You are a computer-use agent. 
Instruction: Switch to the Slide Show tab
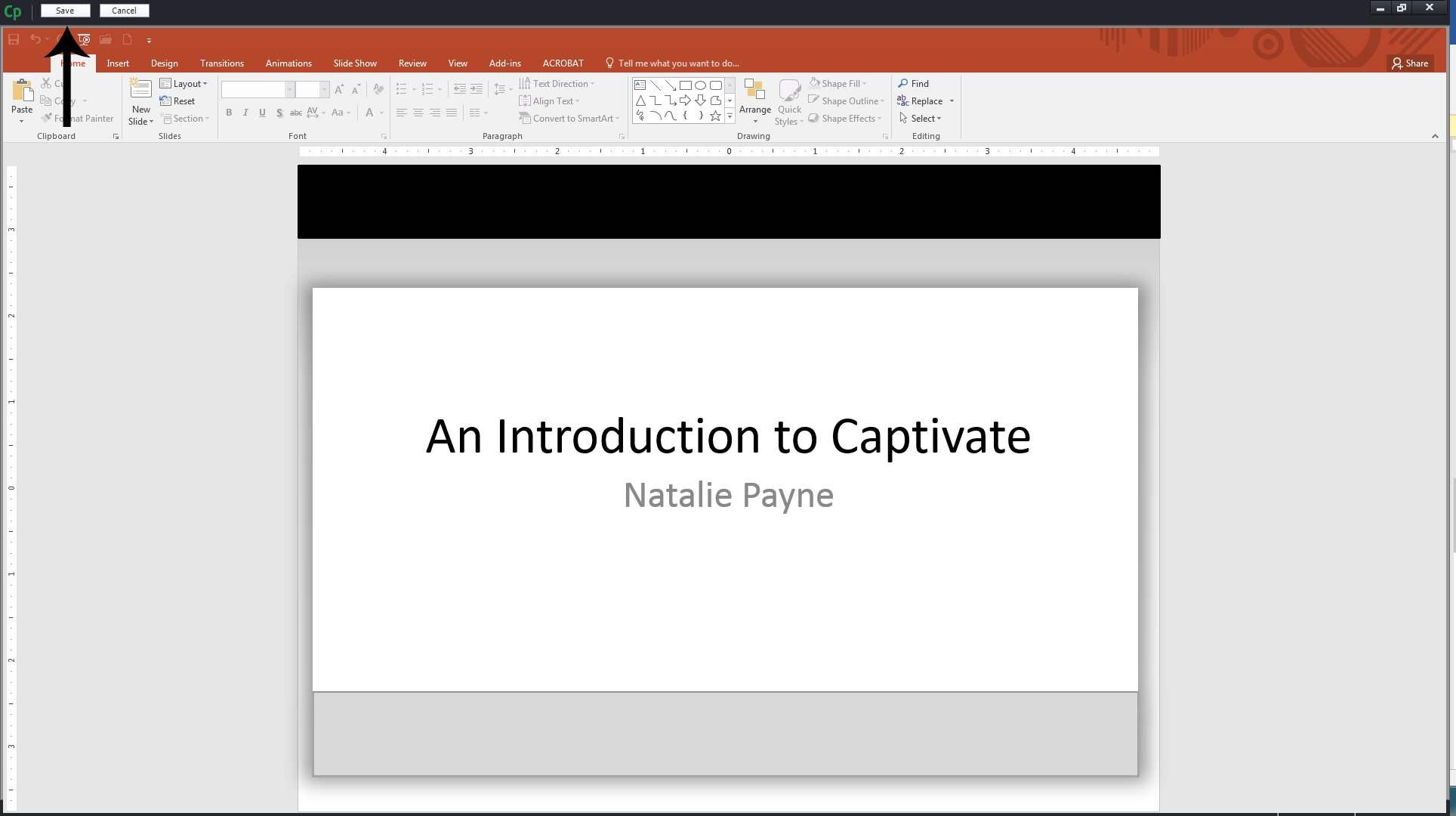click(x=355, y=63)
